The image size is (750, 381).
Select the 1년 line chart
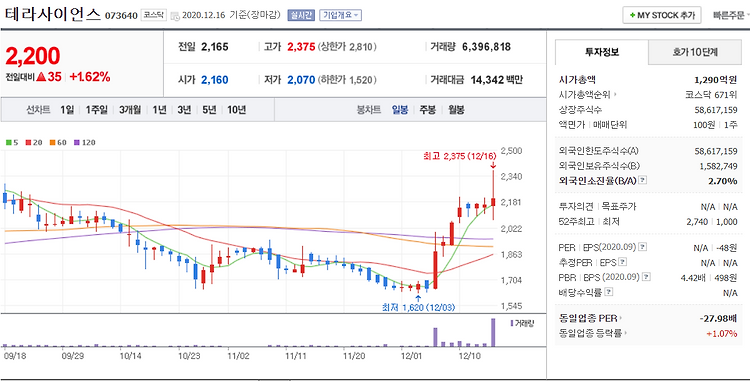[x=159, y=110]
